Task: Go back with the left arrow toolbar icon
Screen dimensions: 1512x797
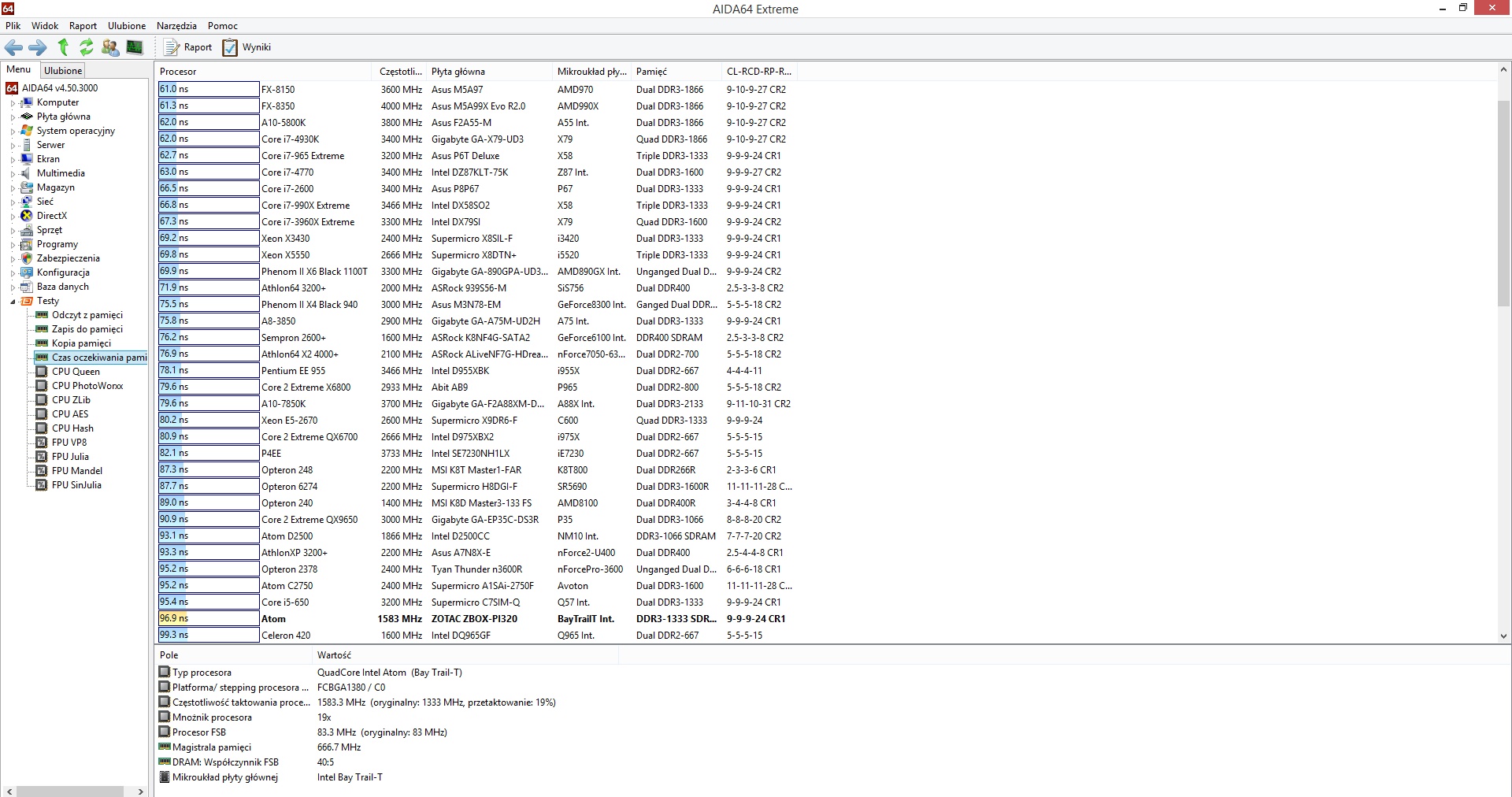Action: coord(13,47)
